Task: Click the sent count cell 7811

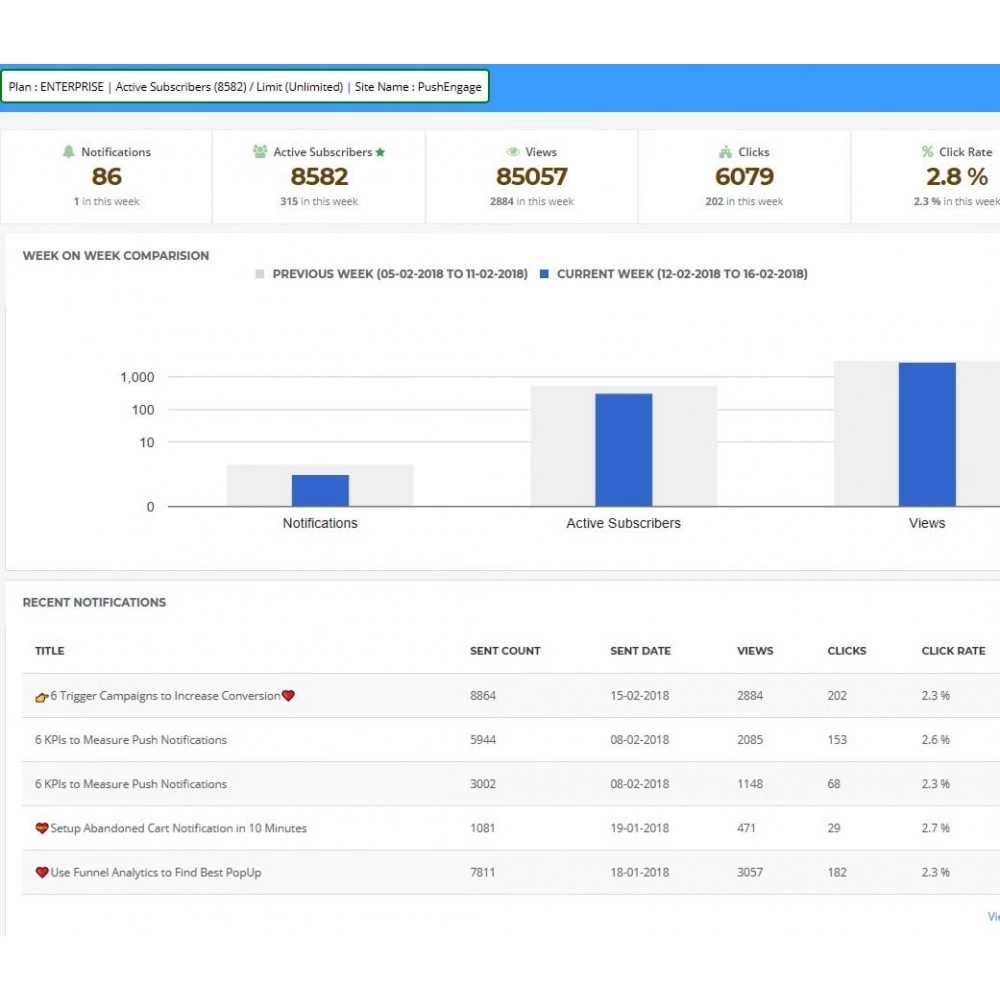Action: pos(483,872)
